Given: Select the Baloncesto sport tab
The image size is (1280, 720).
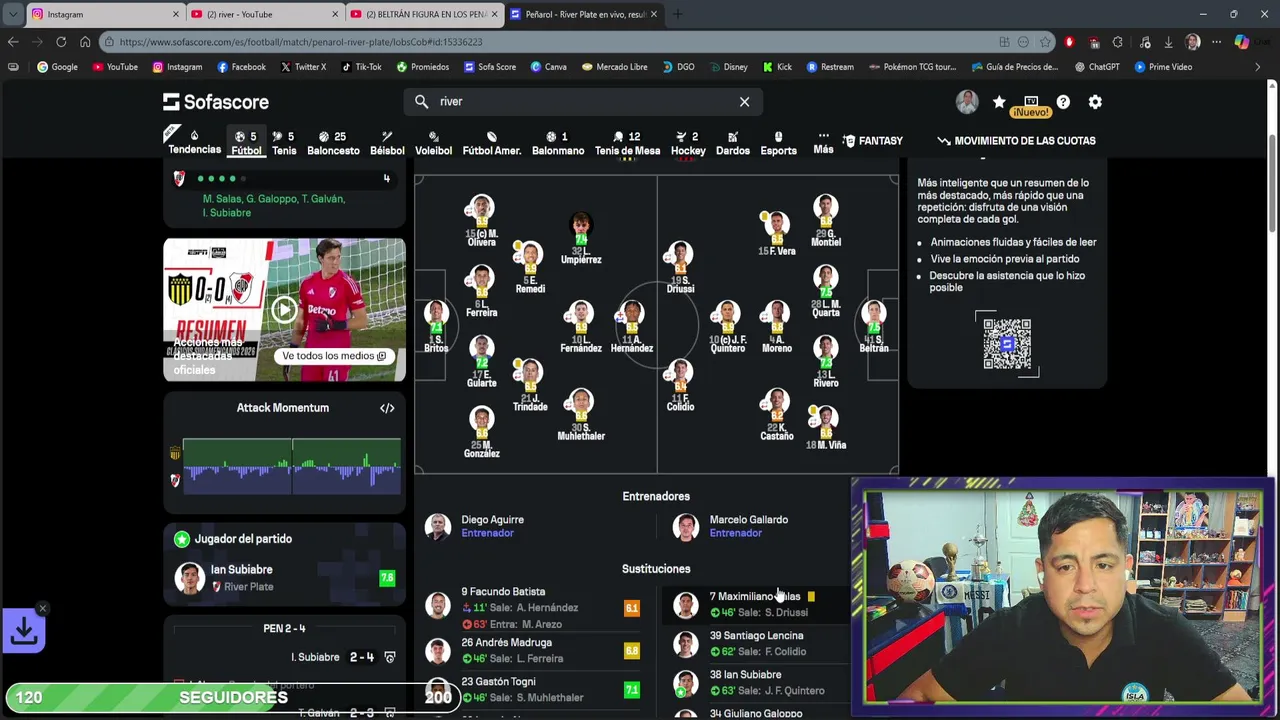Looking at the screenshot, I should tap(333, 143).
